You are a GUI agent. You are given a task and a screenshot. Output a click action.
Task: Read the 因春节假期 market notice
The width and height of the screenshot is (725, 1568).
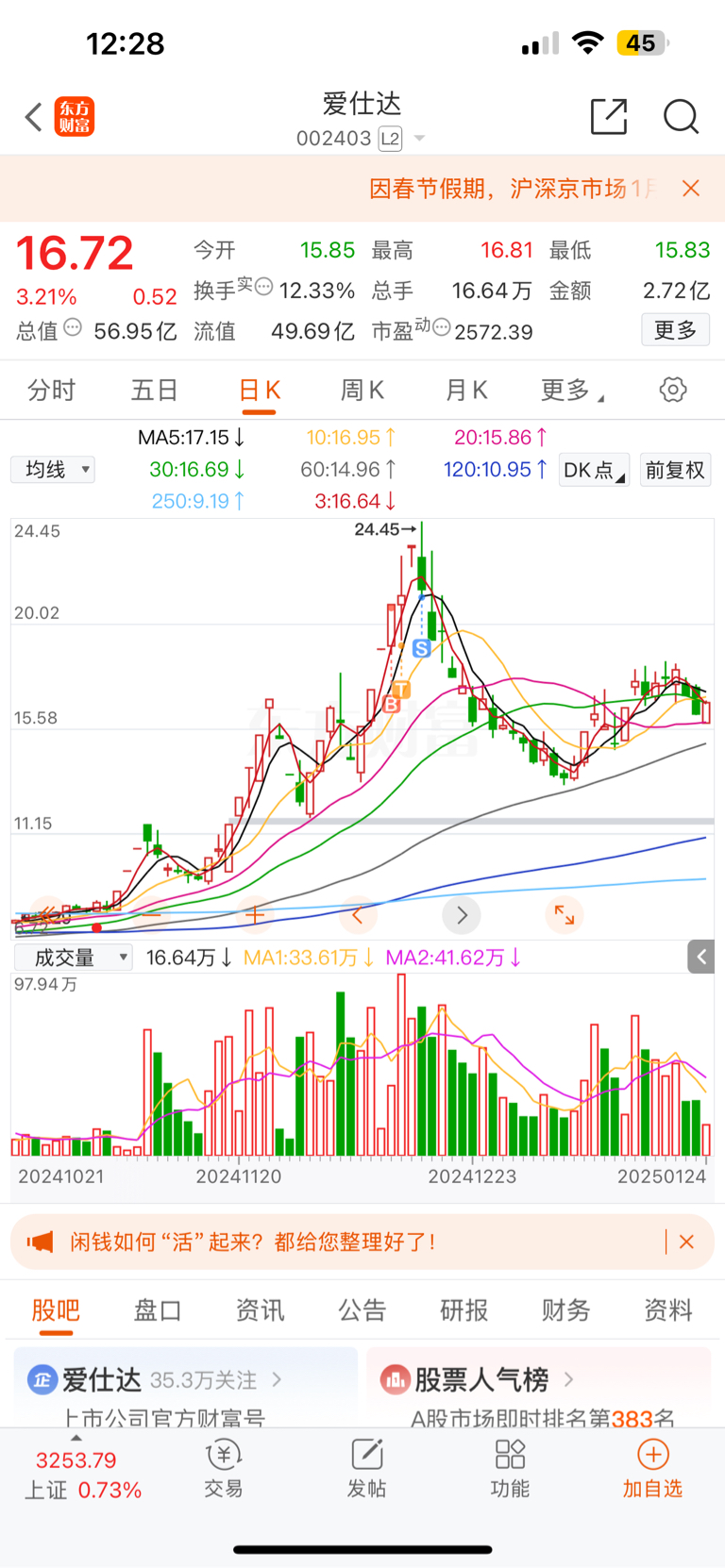coord(512,189)
